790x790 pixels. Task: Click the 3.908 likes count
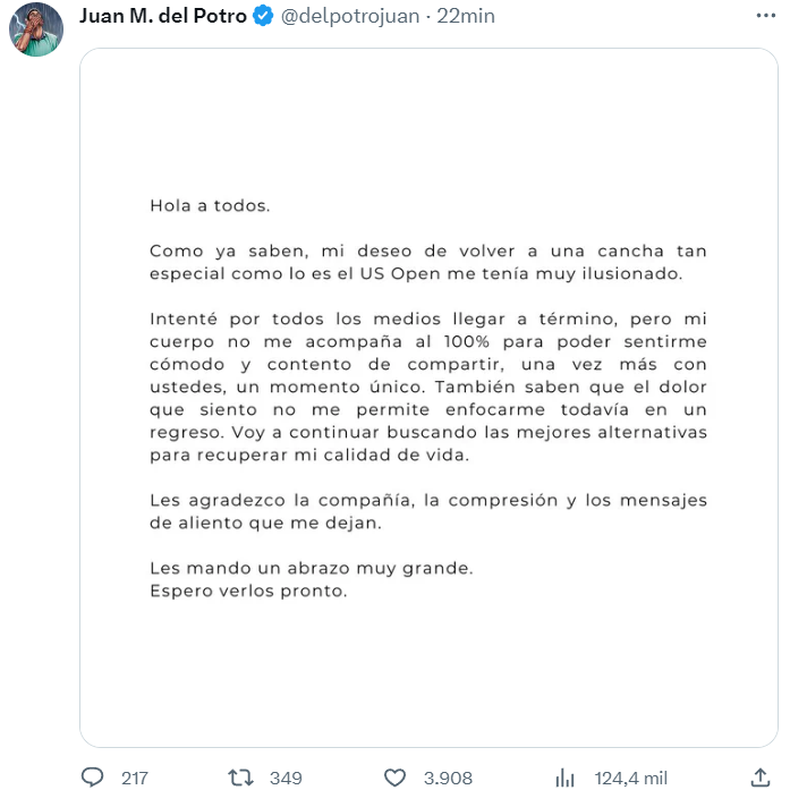click(x=448, y=777)
